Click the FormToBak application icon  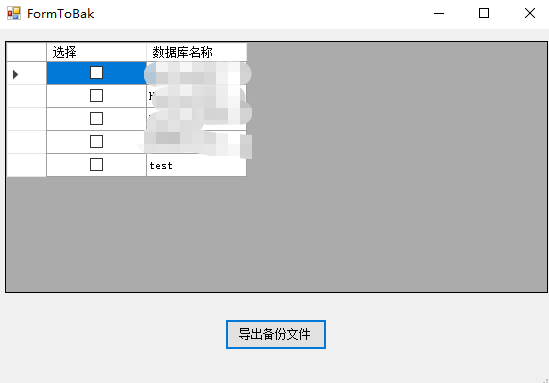pyautogui.click(x=14, y=13)
